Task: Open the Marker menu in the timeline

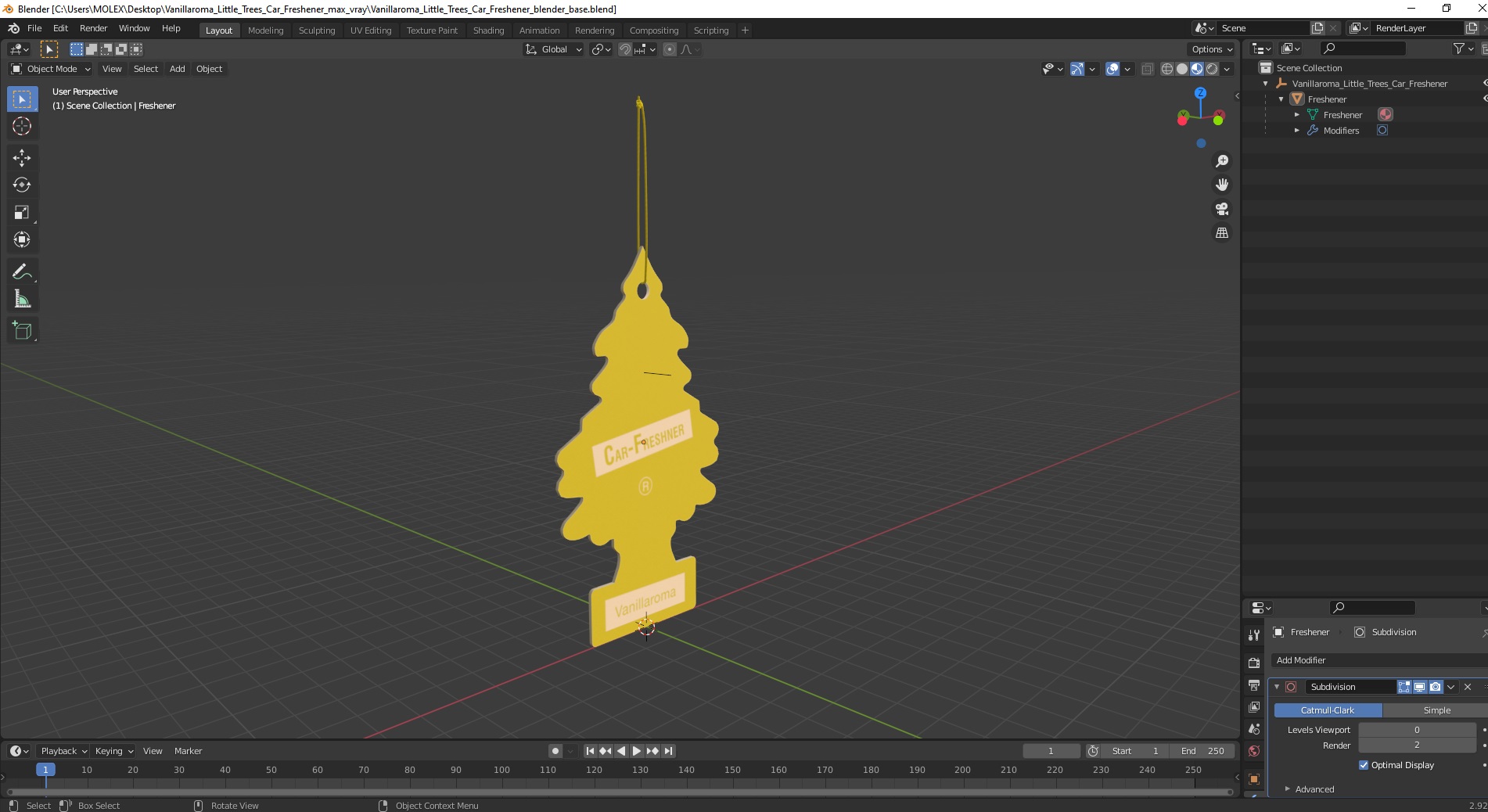Action: pos(188,751)
